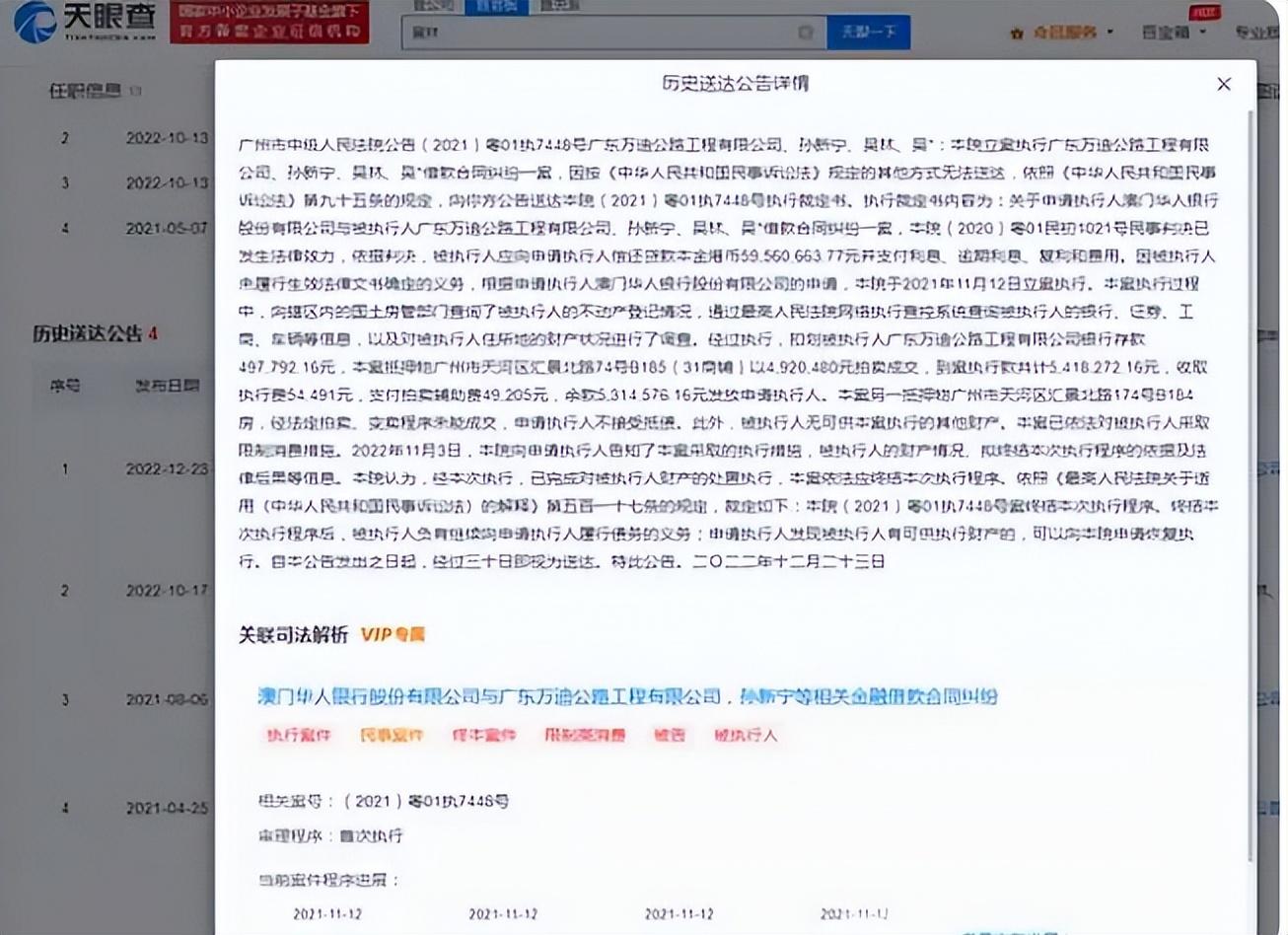
Task: Click the 历史送达公告 4 heading in the background
Action: point(95,333)
